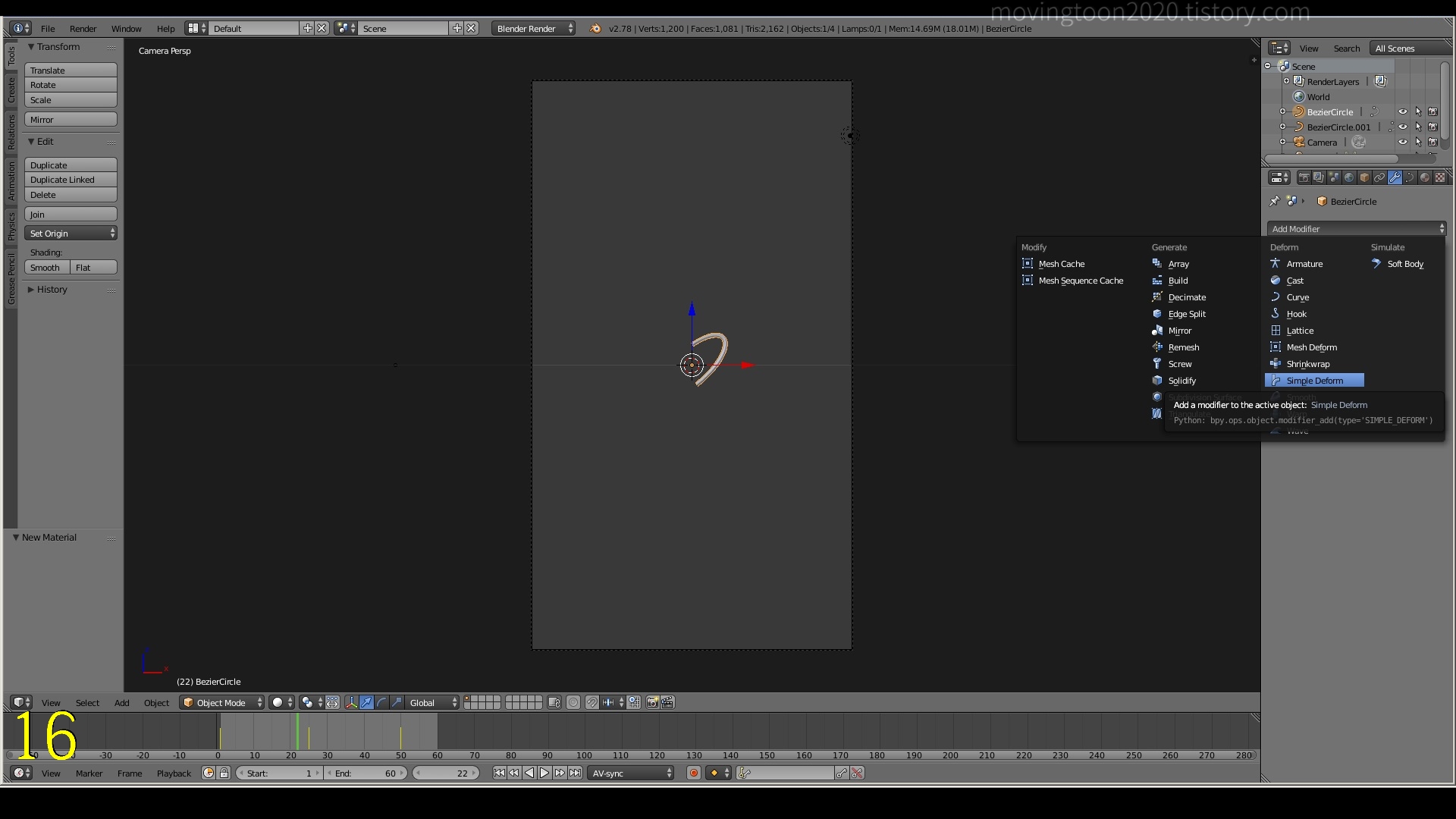Toggle the 3D manipulator widget button
Image resolution: width=1456 pixels, height=819 pixels.
click(351, 702)
